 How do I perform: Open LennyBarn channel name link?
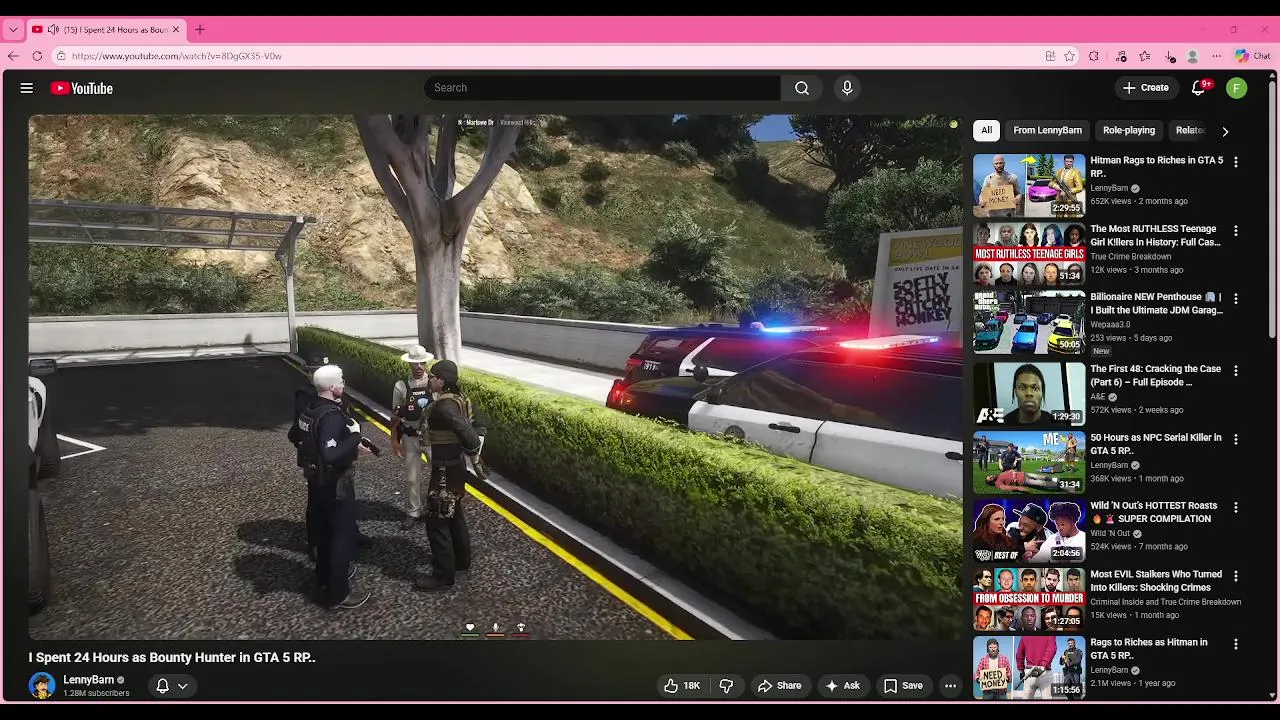88,680
